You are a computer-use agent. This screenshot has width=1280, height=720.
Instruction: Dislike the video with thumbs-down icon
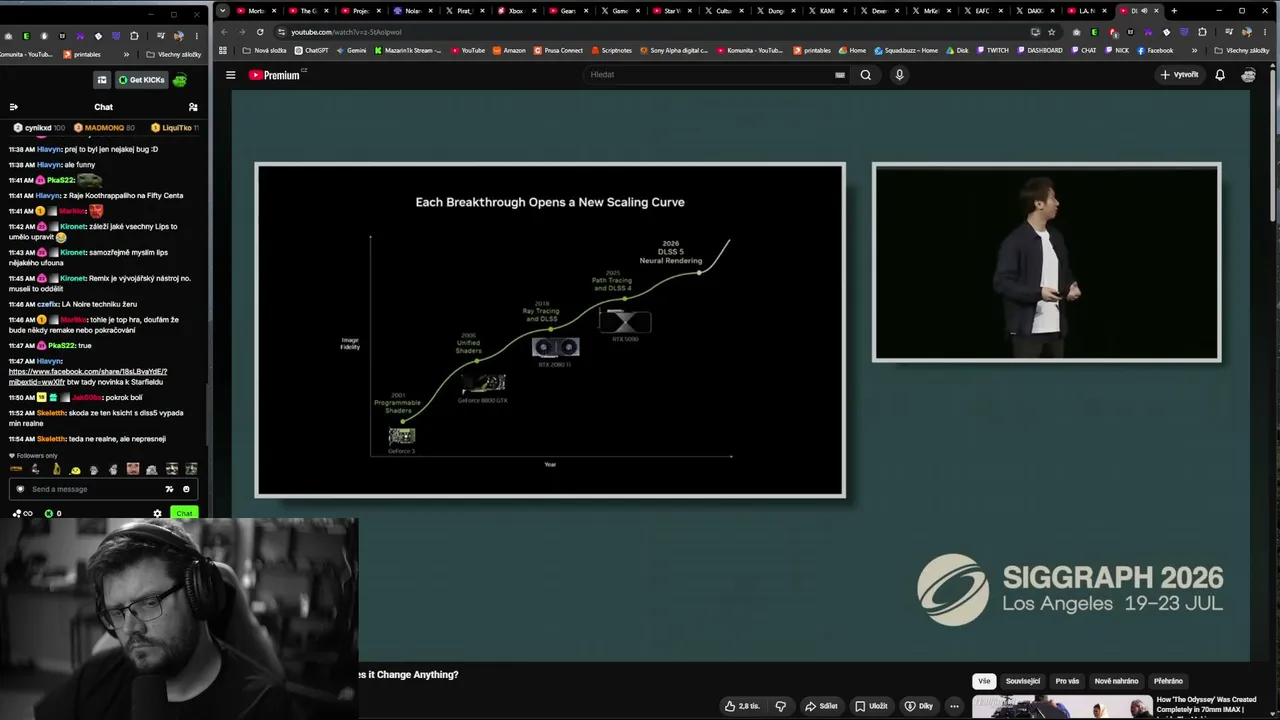pyautogui.click(x=781, y=706)
